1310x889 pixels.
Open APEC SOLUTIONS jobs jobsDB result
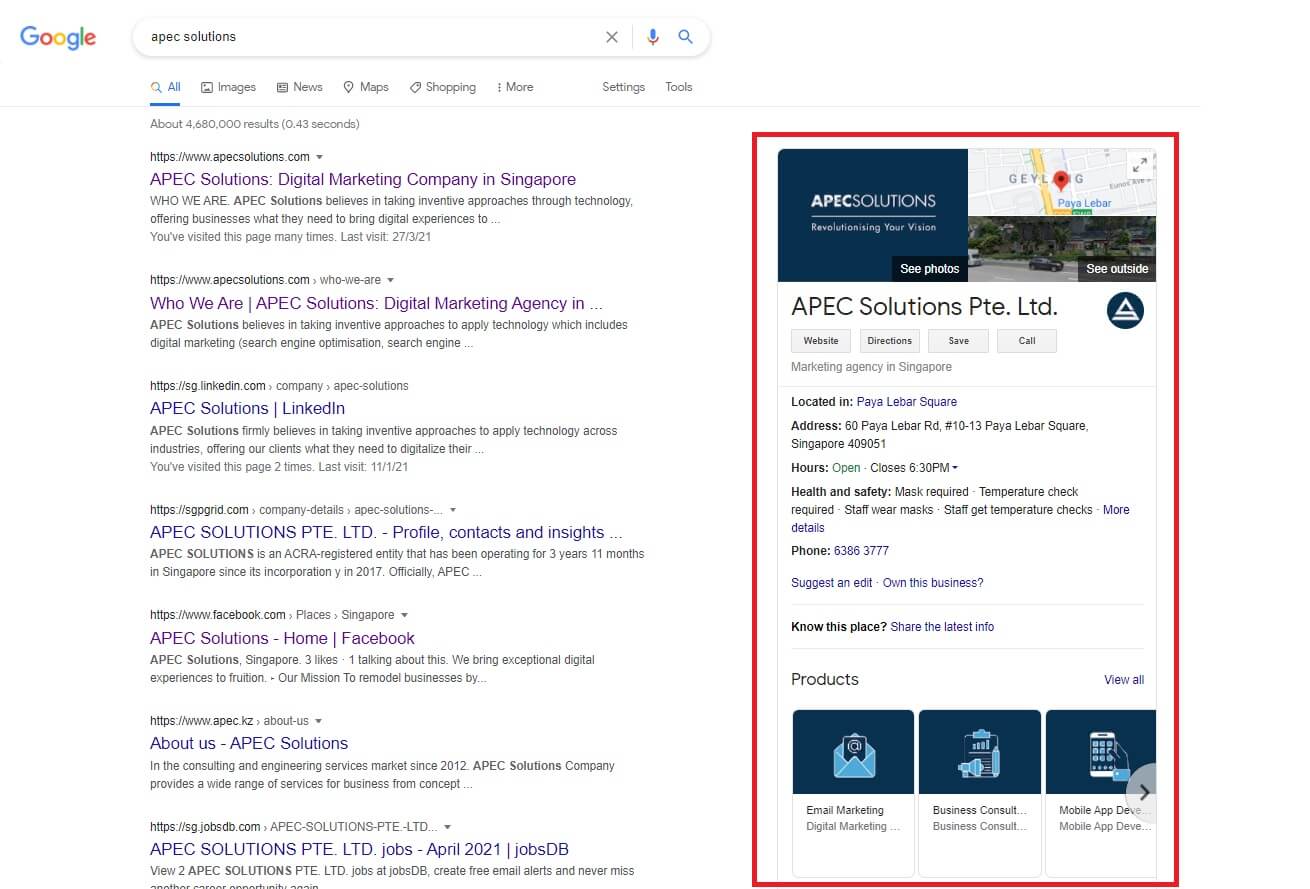tap(359, 850)
